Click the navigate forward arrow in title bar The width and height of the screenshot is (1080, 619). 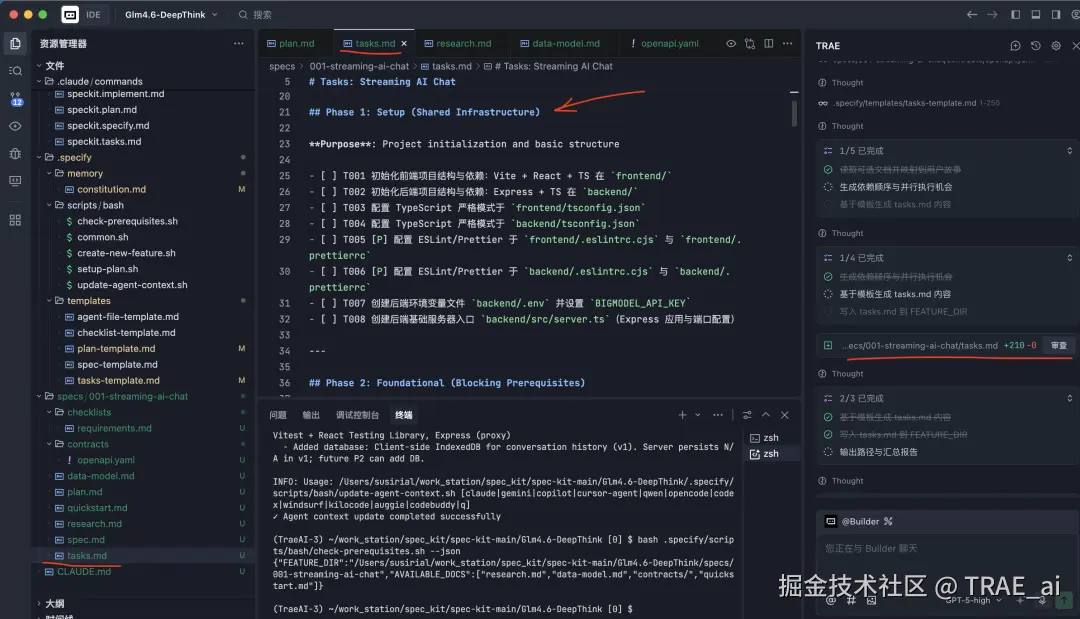(x=993, y=14)
